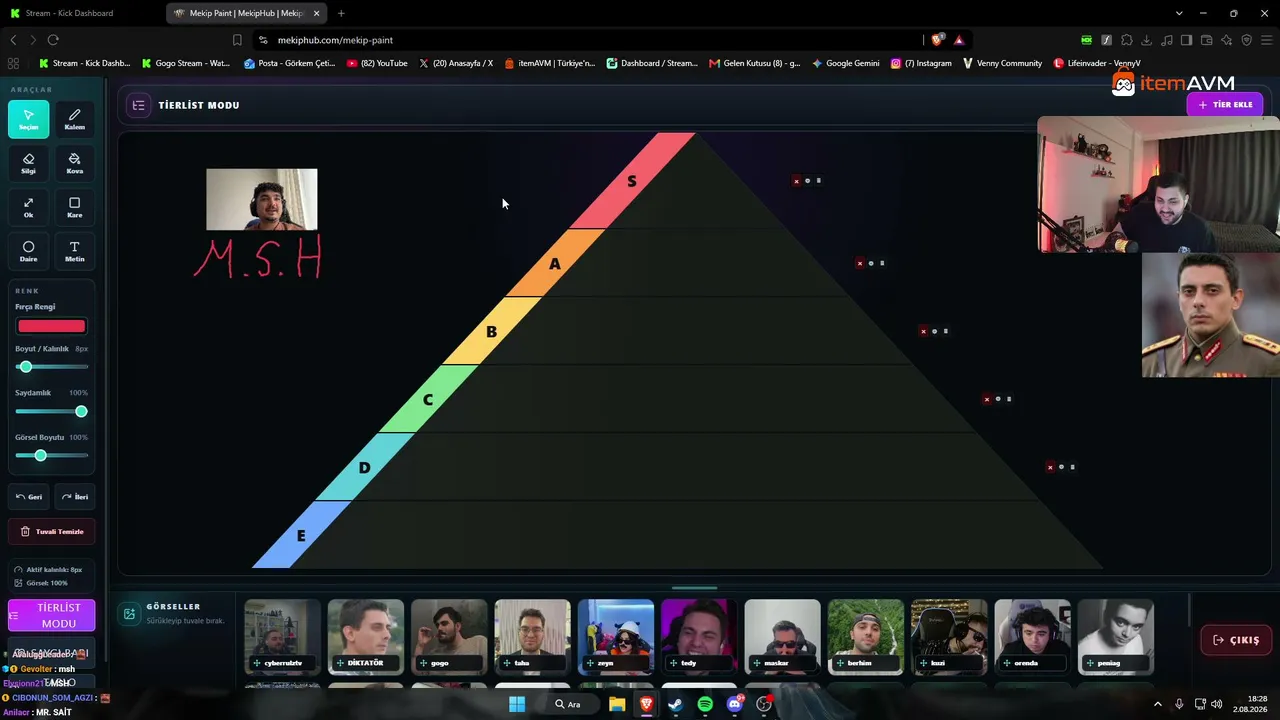Image resolution: width=1280 pixels, height=720 pixels.
Task: Clear canvas with Tuvali Temizle
Action: (x=52, y=532)
